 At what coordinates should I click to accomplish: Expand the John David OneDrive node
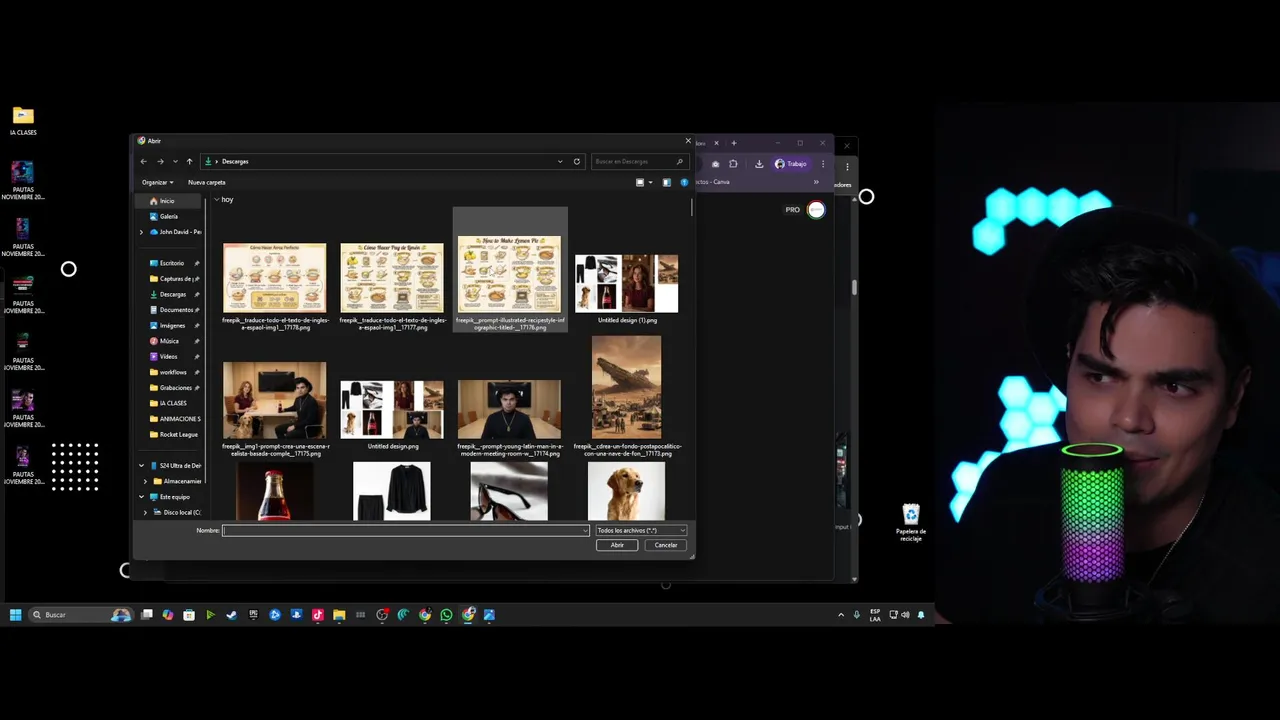pos(141,232)
